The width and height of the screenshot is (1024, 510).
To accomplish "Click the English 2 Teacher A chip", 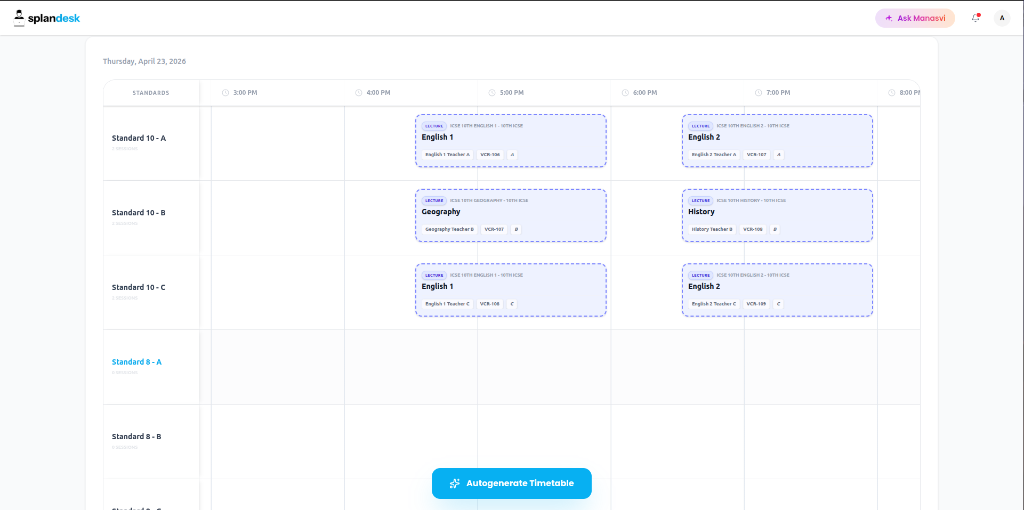I will [x=714, y=155].
